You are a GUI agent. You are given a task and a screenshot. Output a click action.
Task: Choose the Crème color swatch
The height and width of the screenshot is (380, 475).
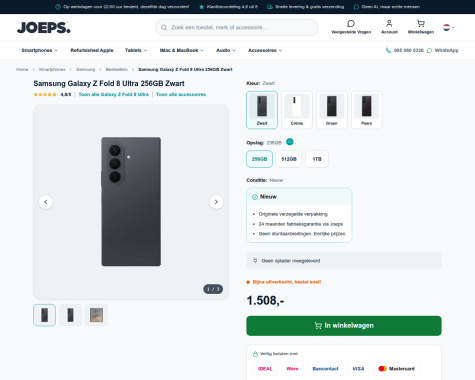[297, 110]
